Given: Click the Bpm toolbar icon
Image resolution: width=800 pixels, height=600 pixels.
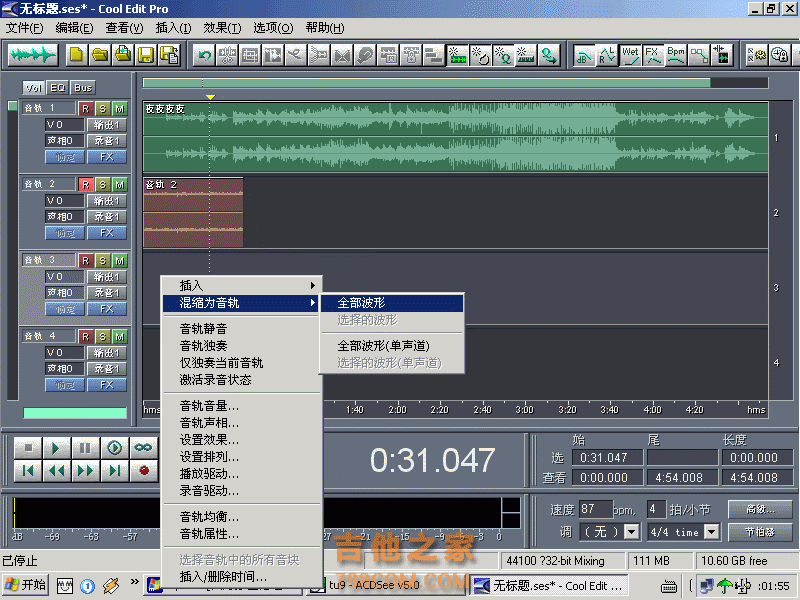Looking at the screenshot, I should (x=677, y=54).
